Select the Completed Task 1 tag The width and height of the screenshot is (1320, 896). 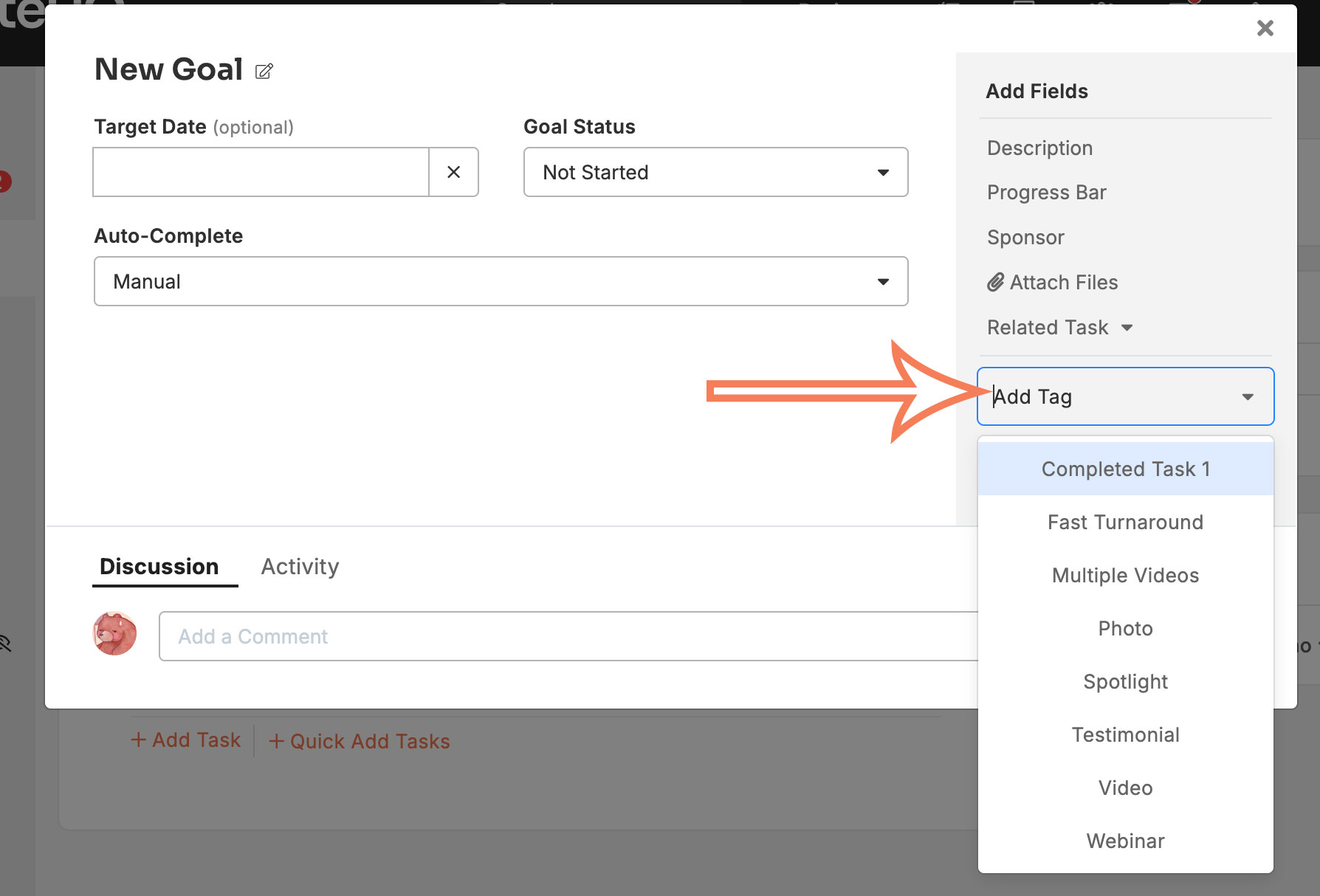pyautogui.click(x=1125, y=469)
